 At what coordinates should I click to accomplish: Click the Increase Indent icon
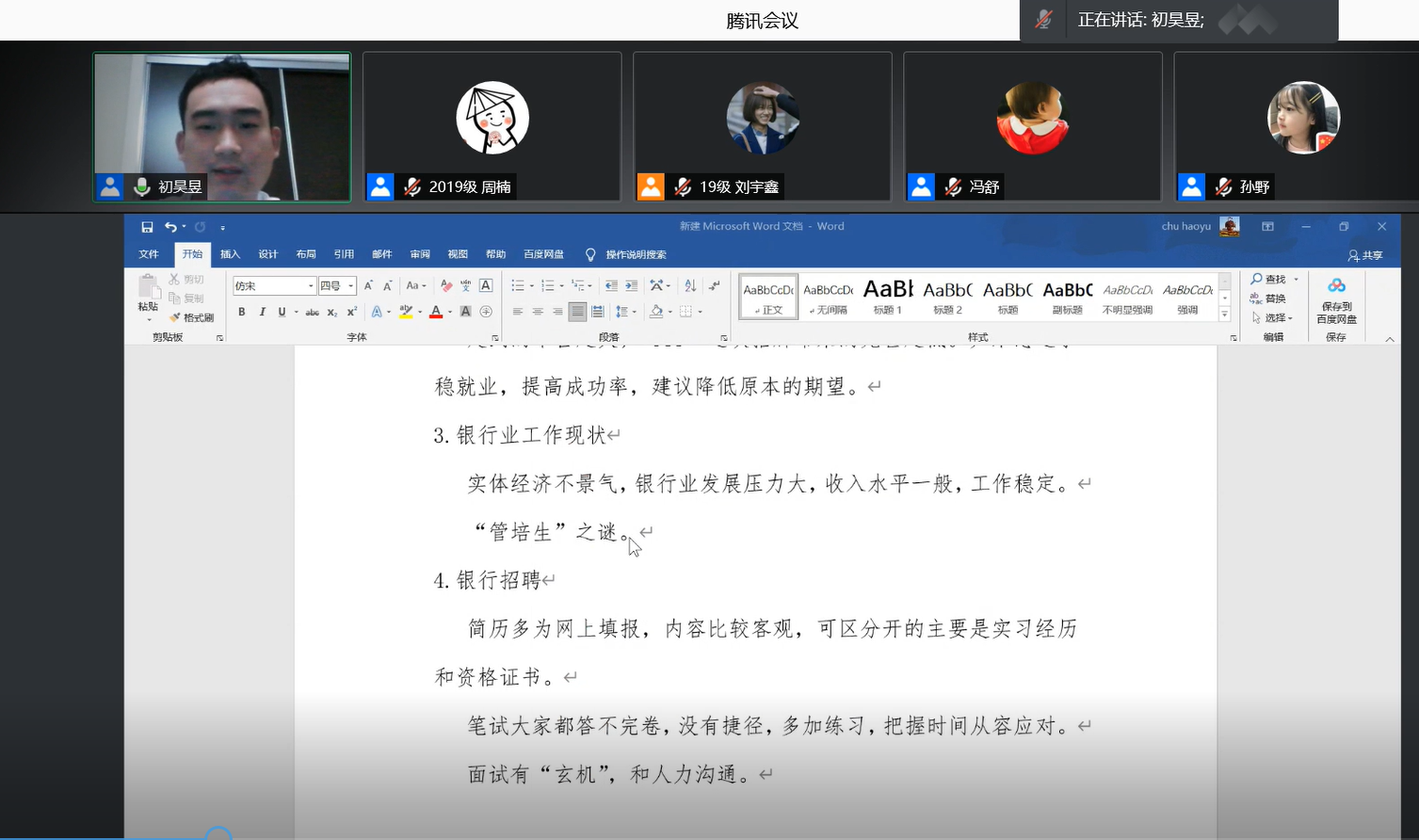coord(631,286)
